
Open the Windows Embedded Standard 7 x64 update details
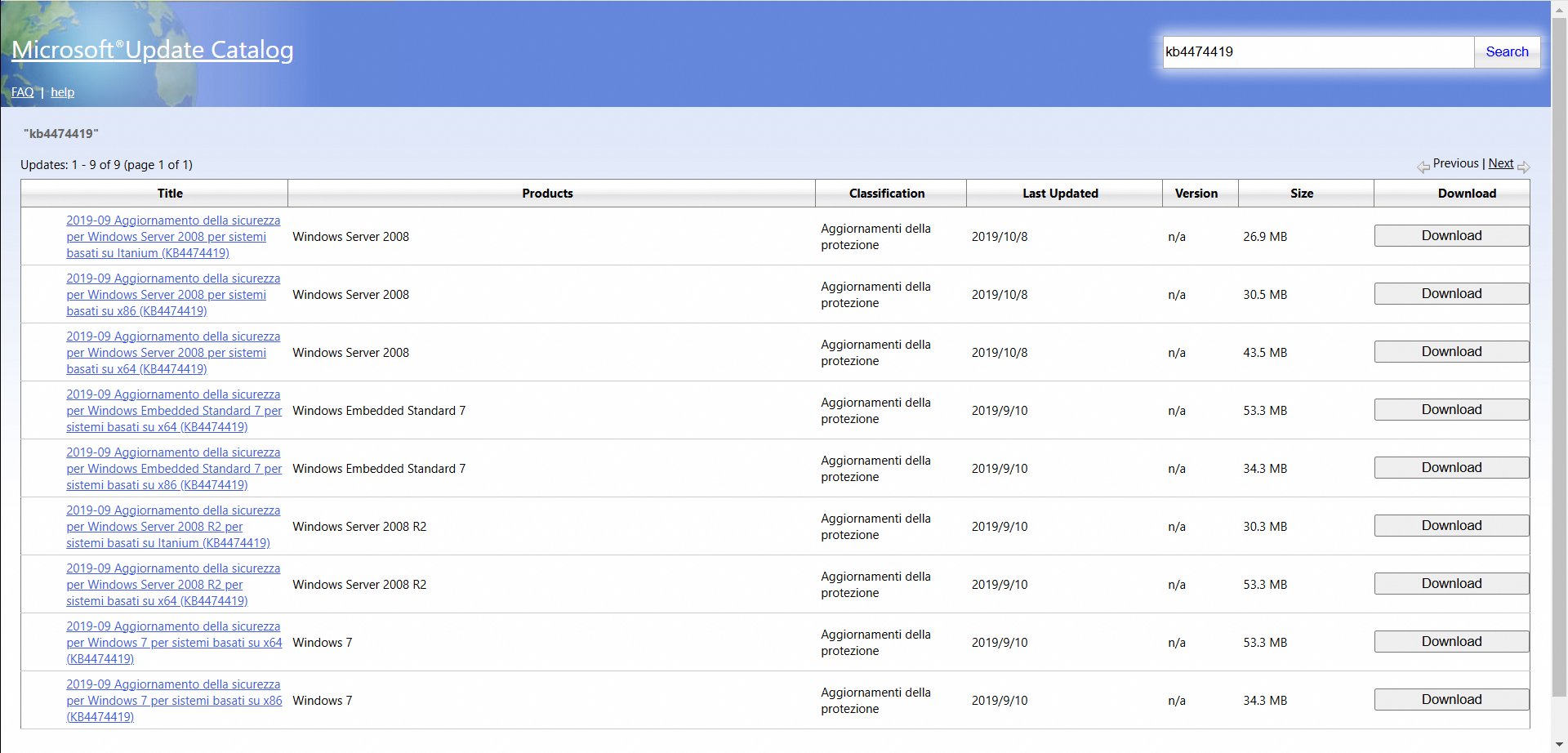point(174,410)
